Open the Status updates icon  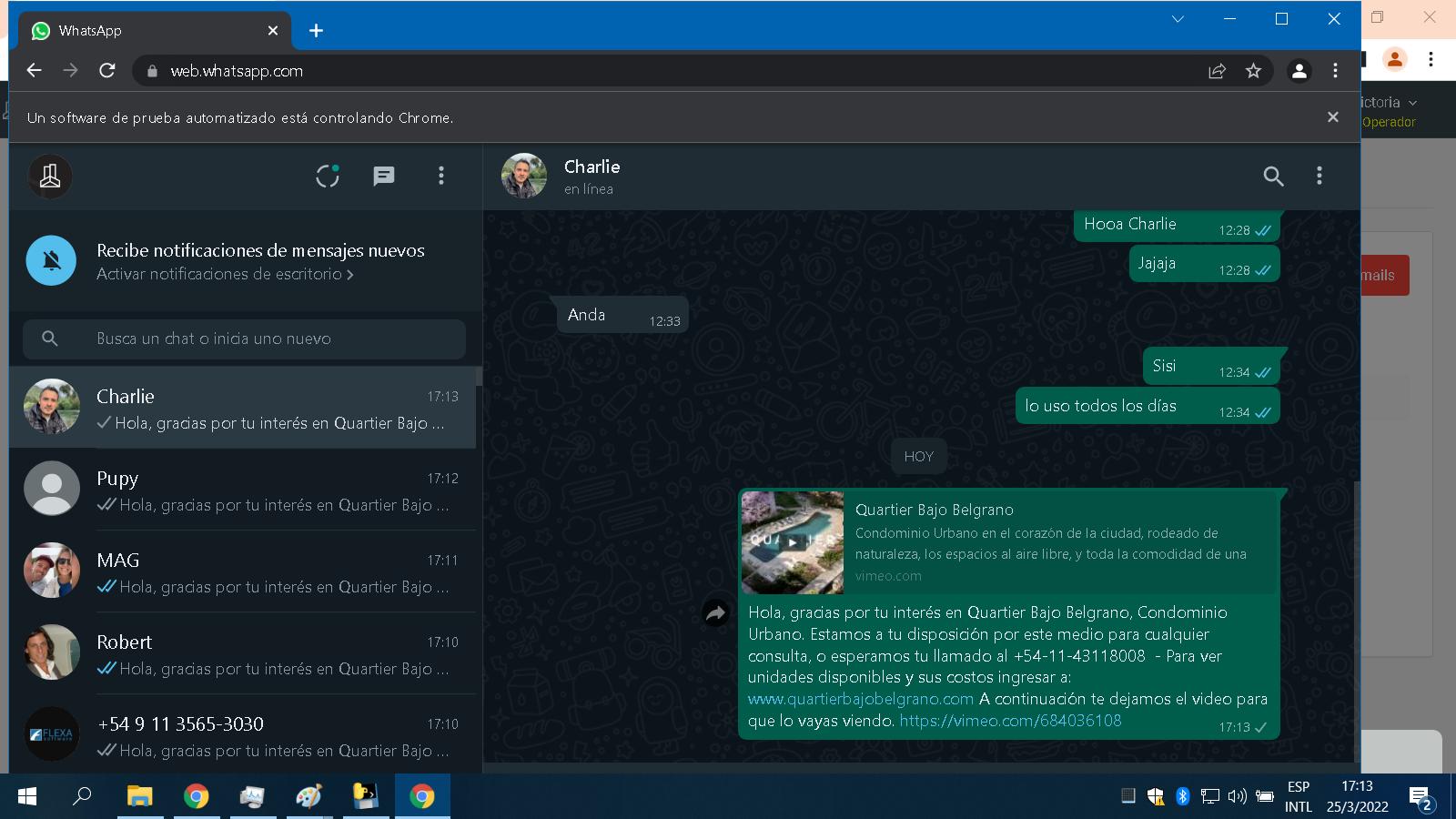tap(328, 176)
